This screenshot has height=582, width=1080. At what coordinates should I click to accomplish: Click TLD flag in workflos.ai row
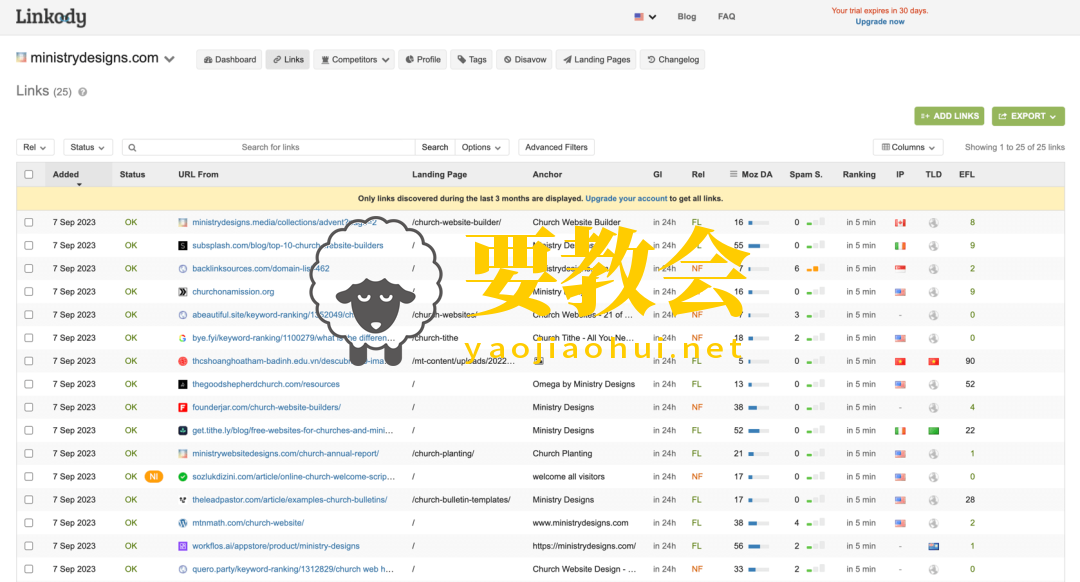coord(933,546)
